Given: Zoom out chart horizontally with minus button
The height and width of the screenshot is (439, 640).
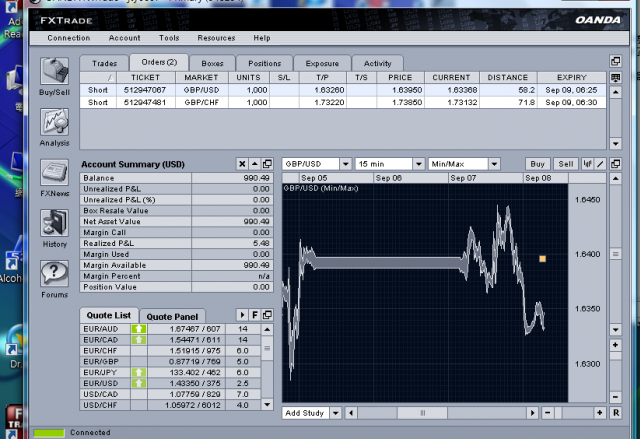Looking at the screenshot, I should tap(548, 413).
